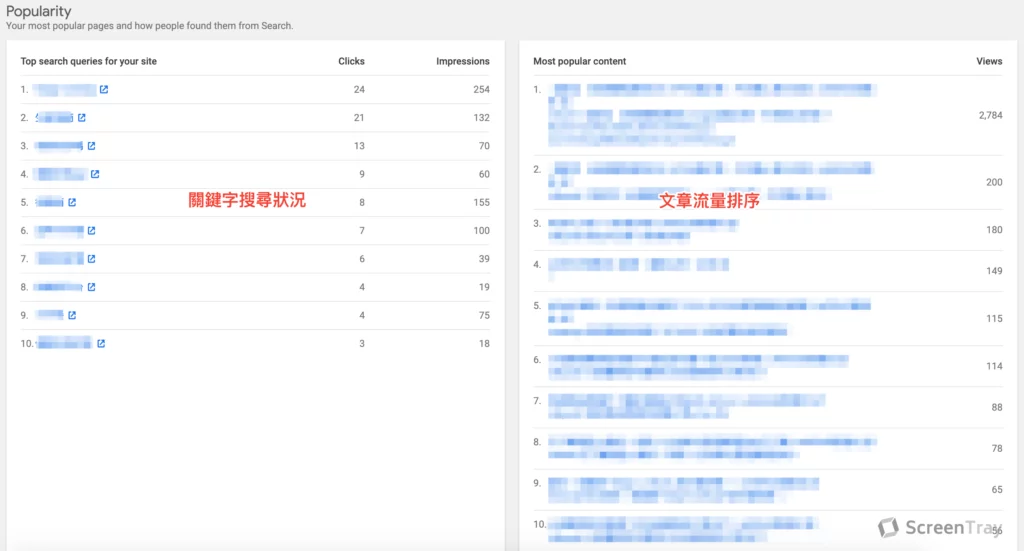Screen dimensions: 1024x551
Task: Click the 132 impressions value
Action: 481,118
